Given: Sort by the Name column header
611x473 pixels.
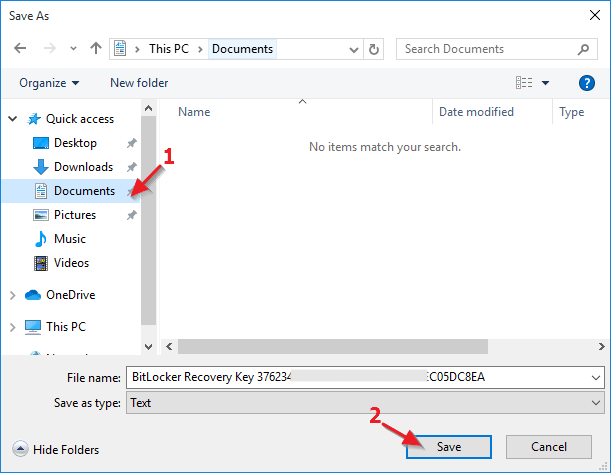Looking at the screenshot, I should pyautogui.click(x=194, y=112).
